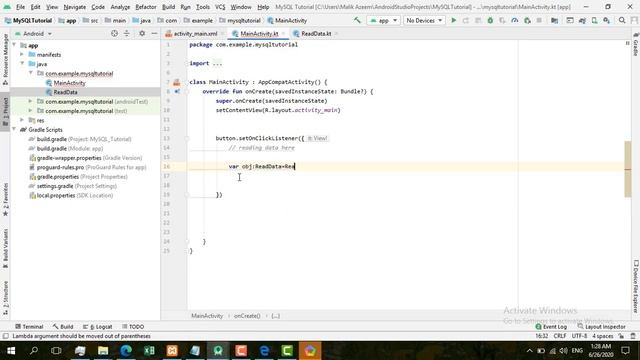The width and height of the screenshot is (640, 360).
Task: Click onCreate() in the bottom breadcrumb
Action: click(247, 316)
